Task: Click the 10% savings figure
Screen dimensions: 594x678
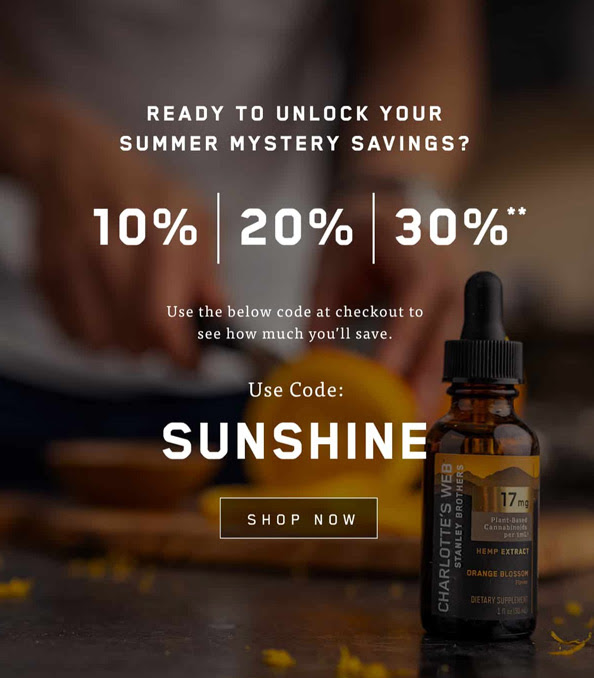Action: [145, 227]
